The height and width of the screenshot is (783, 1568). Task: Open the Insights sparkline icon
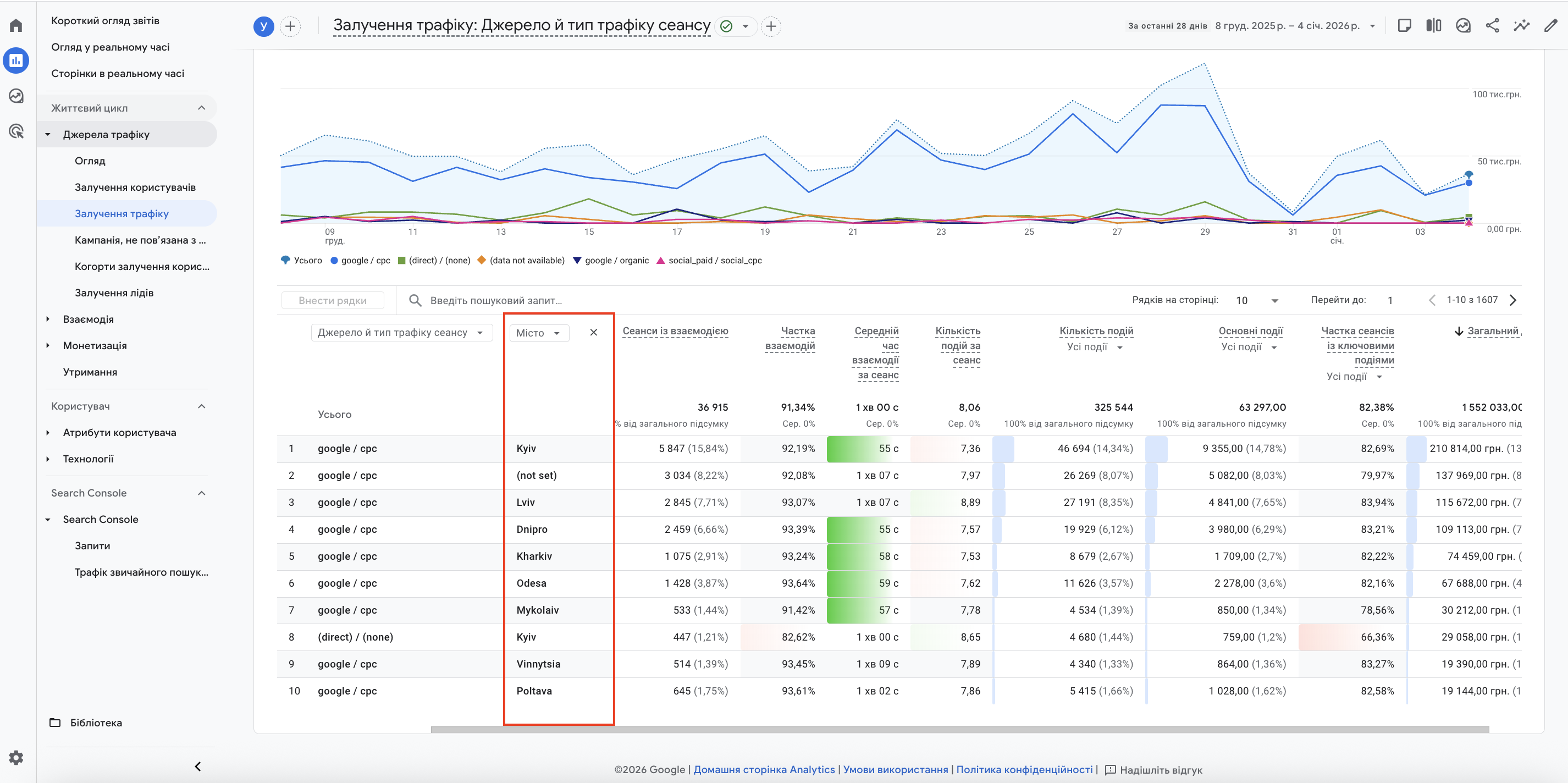(1521, 26)
